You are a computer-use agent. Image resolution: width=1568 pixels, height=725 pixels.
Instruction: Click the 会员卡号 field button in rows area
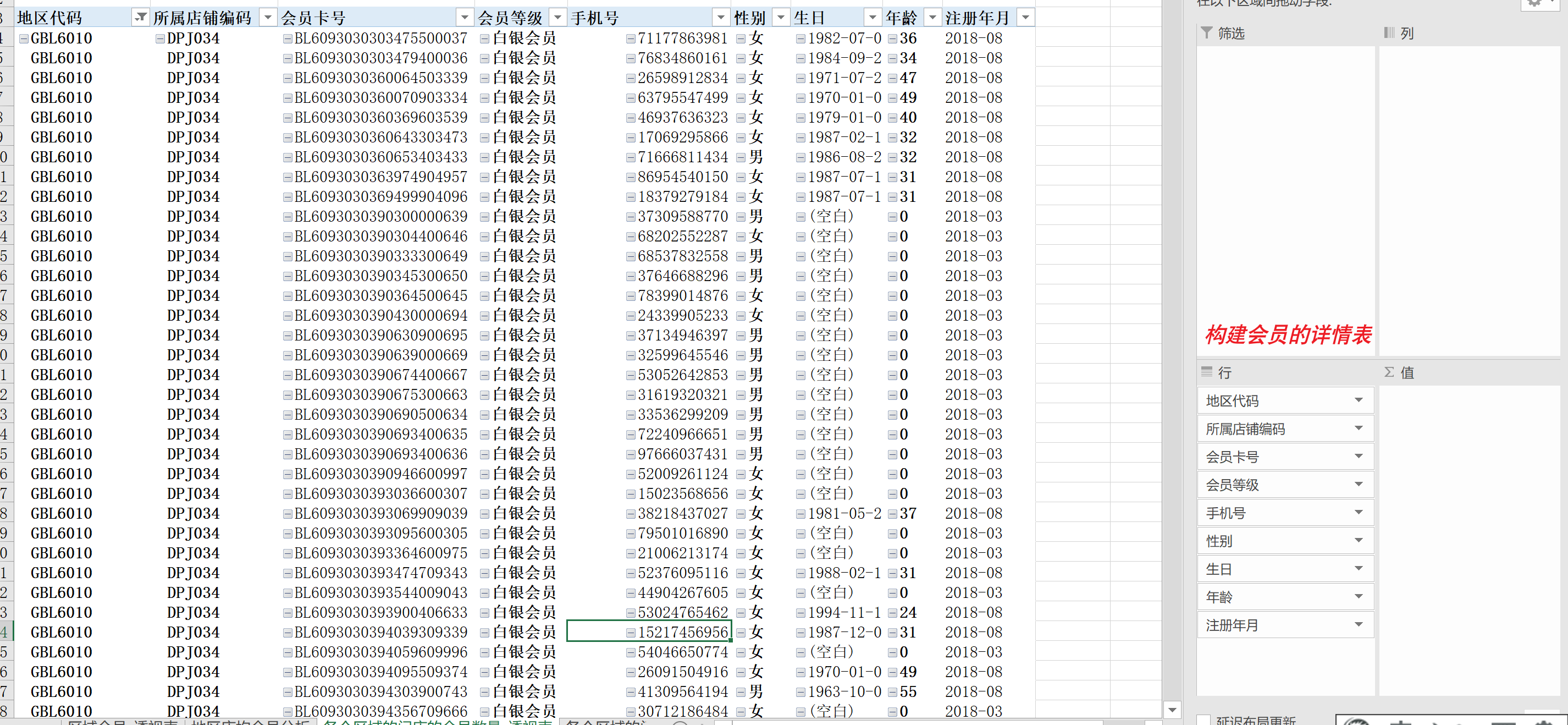(1278, 457)
